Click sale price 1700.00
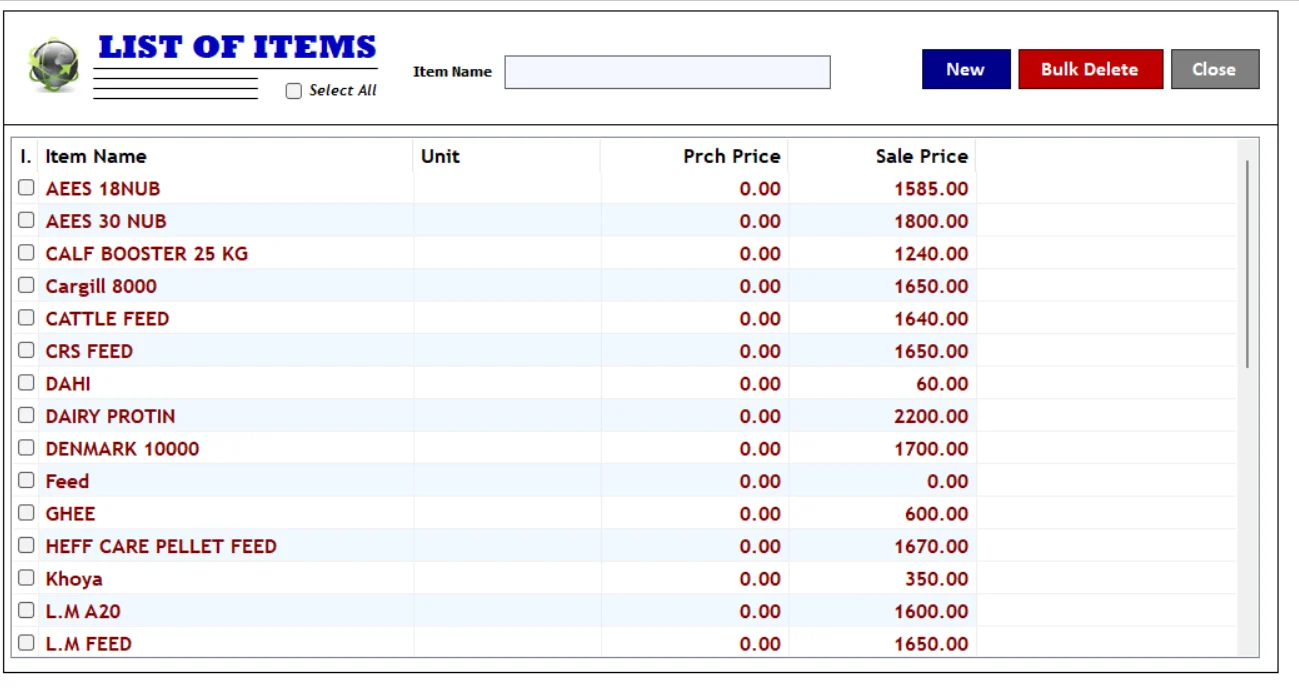 click(931, 449)
